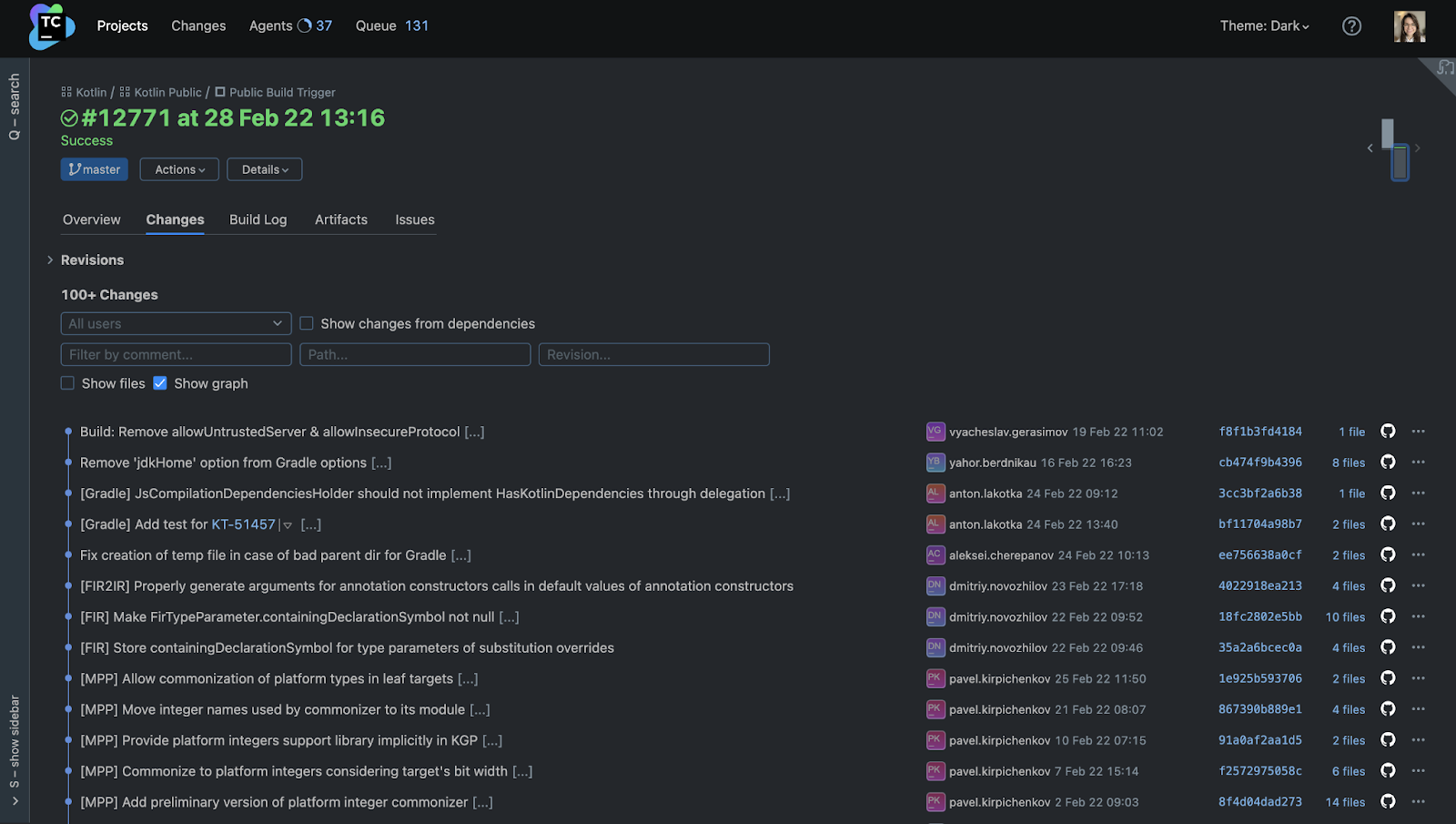
Task: Open GitHub icon for commit cb474f9b4396
Action: click(x=1388, y=463)
